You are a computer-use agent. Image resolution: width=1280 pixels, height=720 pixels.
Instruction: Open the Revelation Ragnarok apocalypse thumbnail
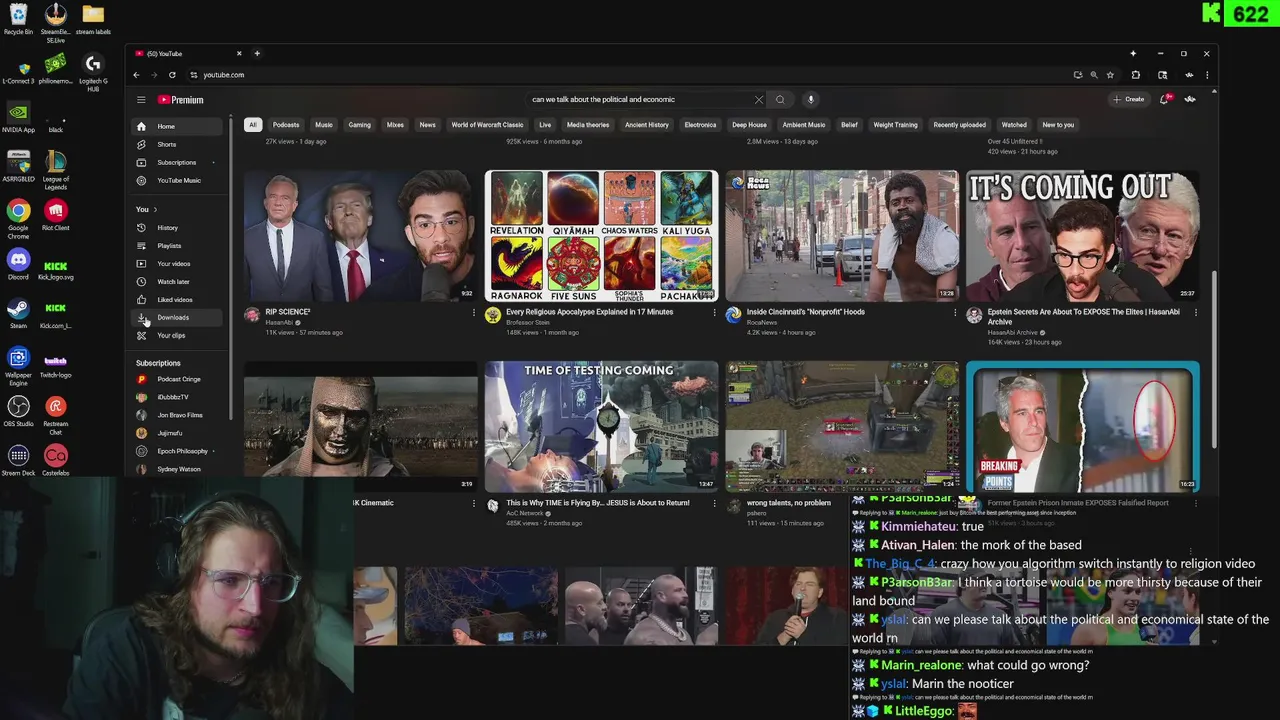(601, 236)
